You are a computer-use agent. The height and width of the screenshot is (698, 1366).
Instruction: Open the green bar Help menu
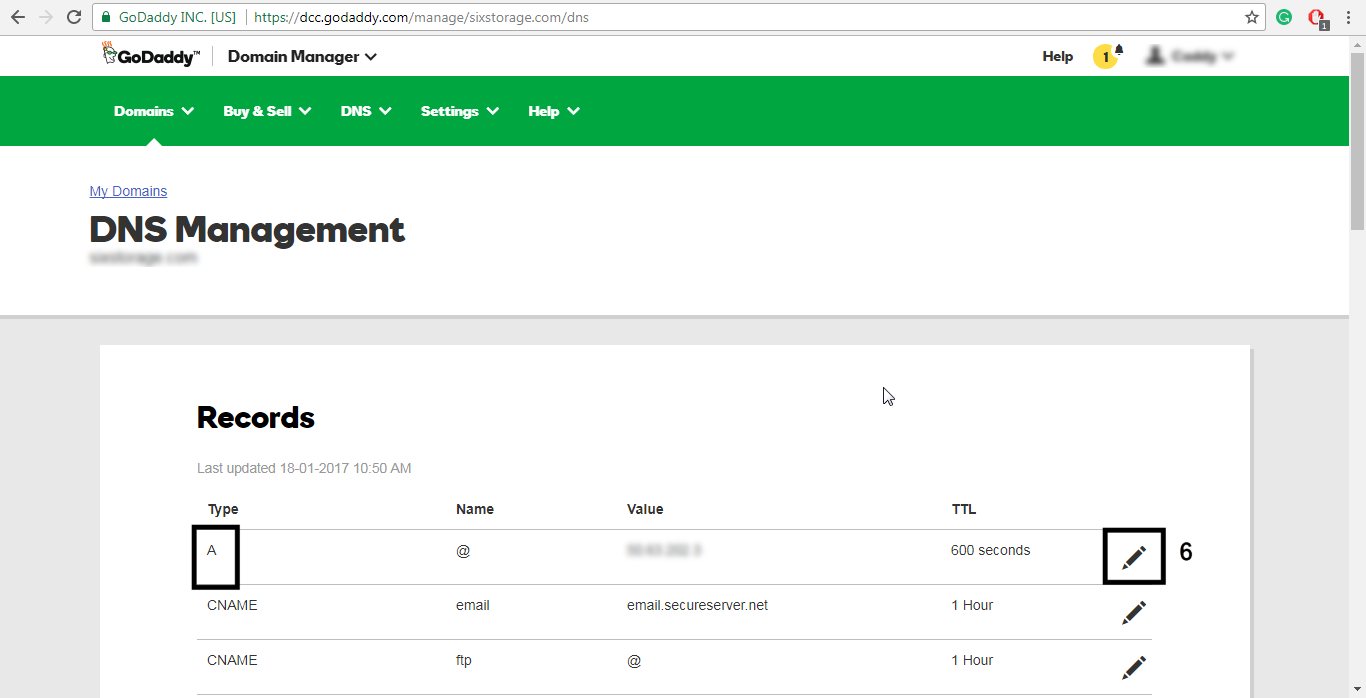(x=554, y=111)
